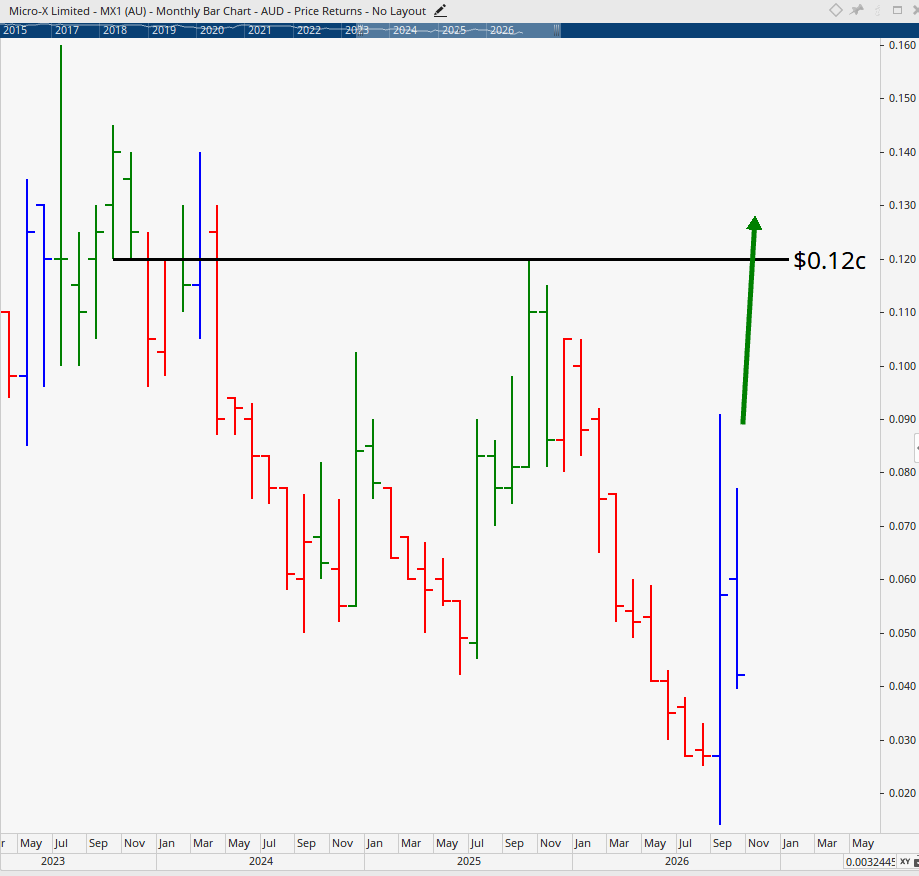This screenshot has height=876, width=919.
Task: Click the 0.140 price axis label
Action: click(902, 152)
